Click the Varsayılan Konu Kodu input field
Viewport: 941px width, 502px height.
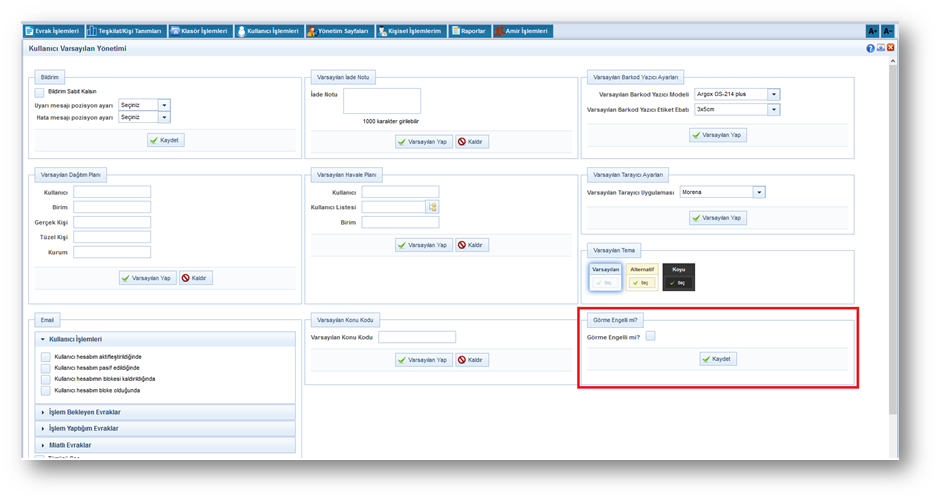click(416, 337)
